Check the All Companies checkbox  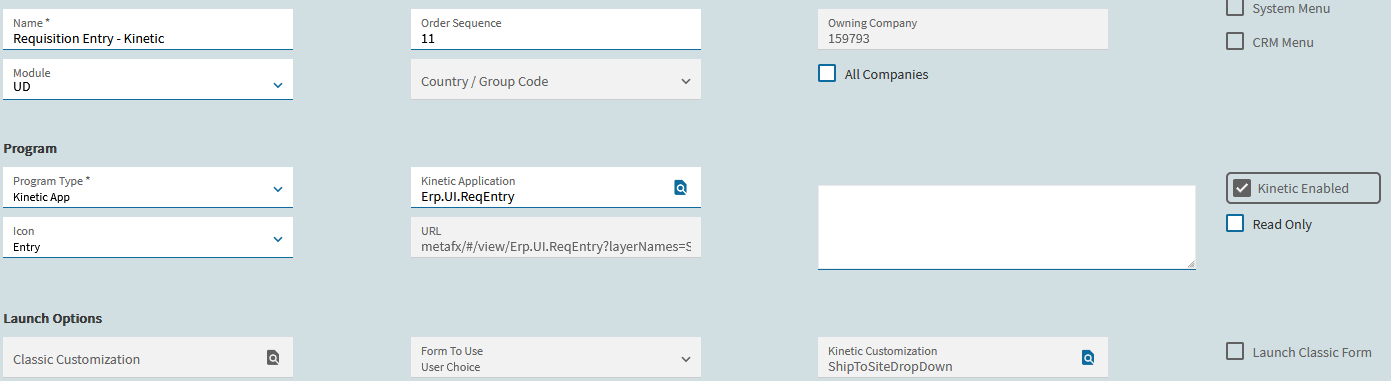click(827, 73)
